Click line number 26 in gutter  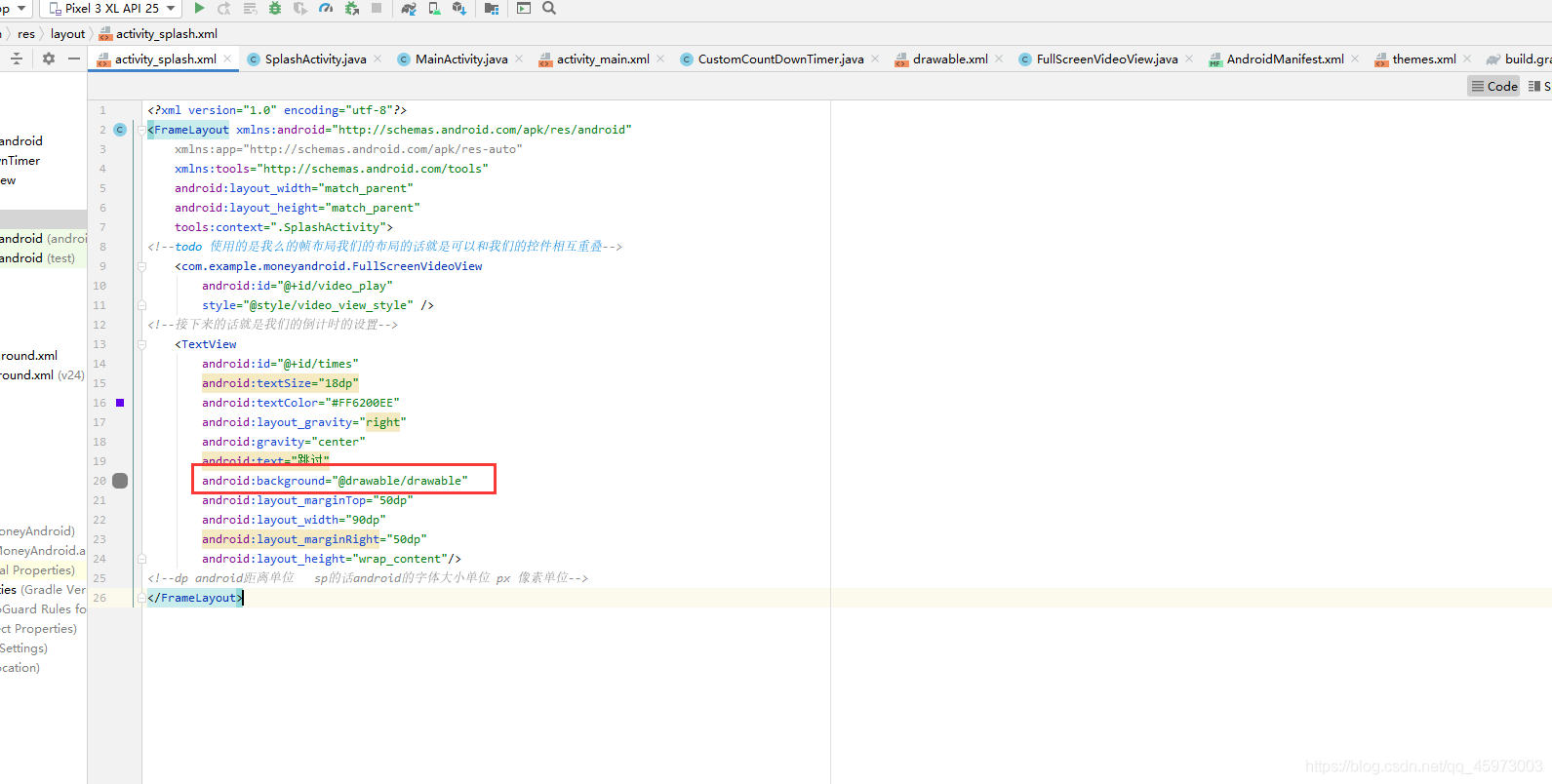99,598
